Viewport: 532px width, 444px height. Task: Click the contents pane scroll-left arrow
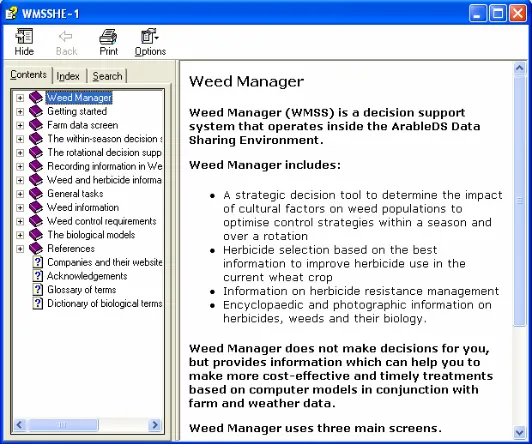[20, 425]
